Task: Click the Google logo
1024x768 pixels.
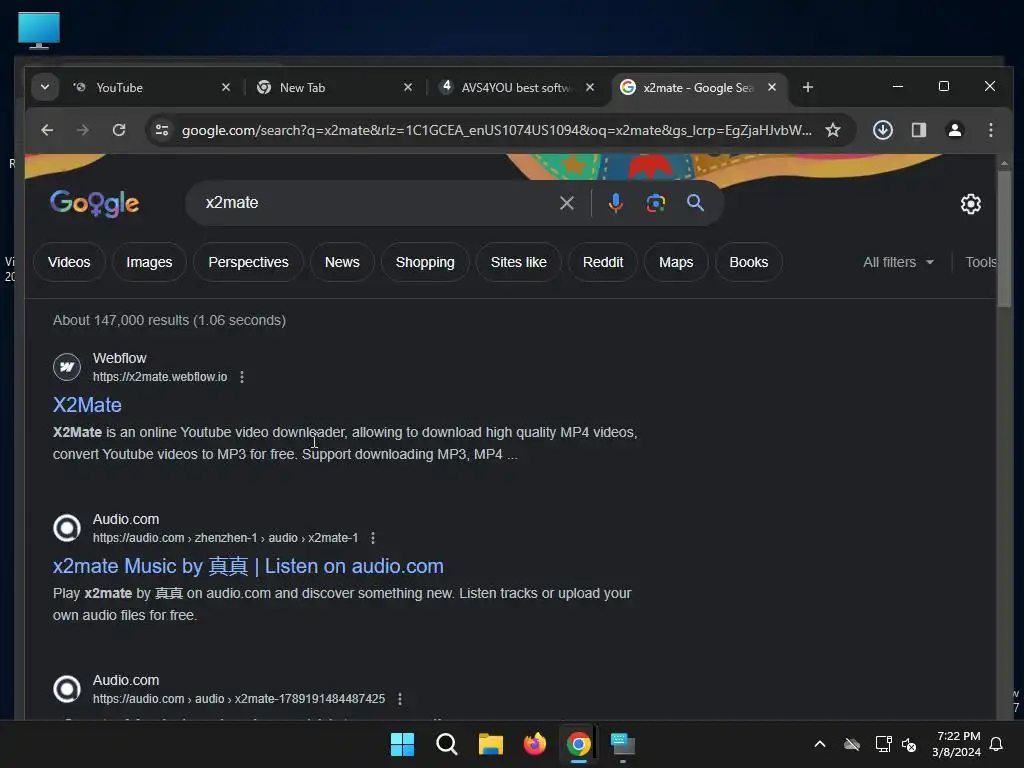Action: click(95, 203)
